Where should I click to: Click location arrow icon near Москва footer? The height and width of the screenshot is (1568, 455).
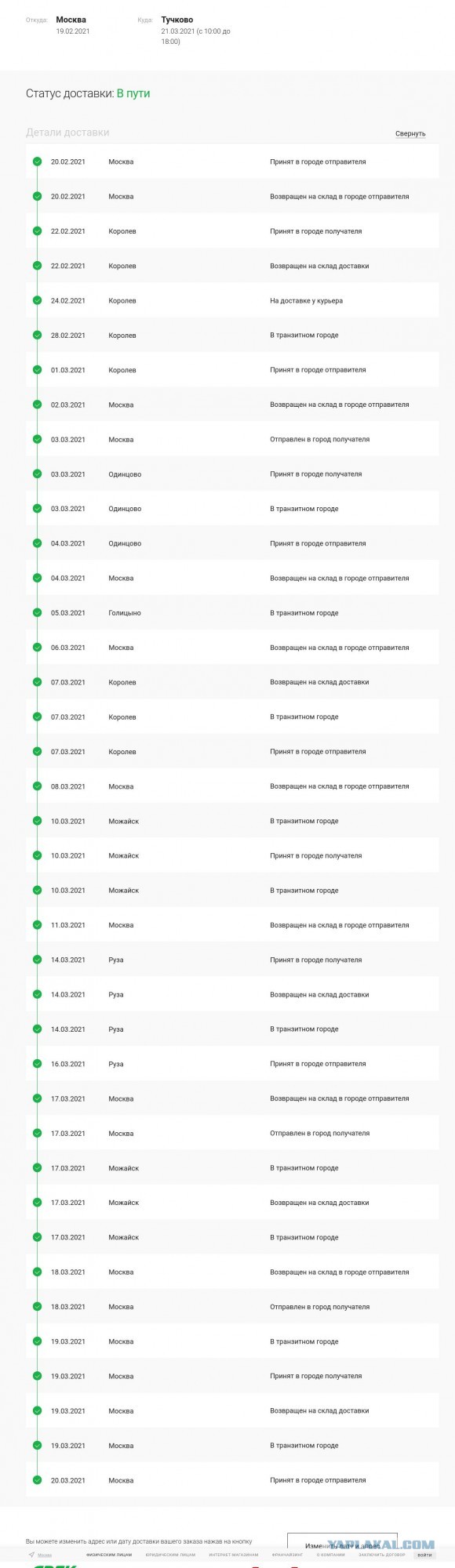(x=31, y=1555)
